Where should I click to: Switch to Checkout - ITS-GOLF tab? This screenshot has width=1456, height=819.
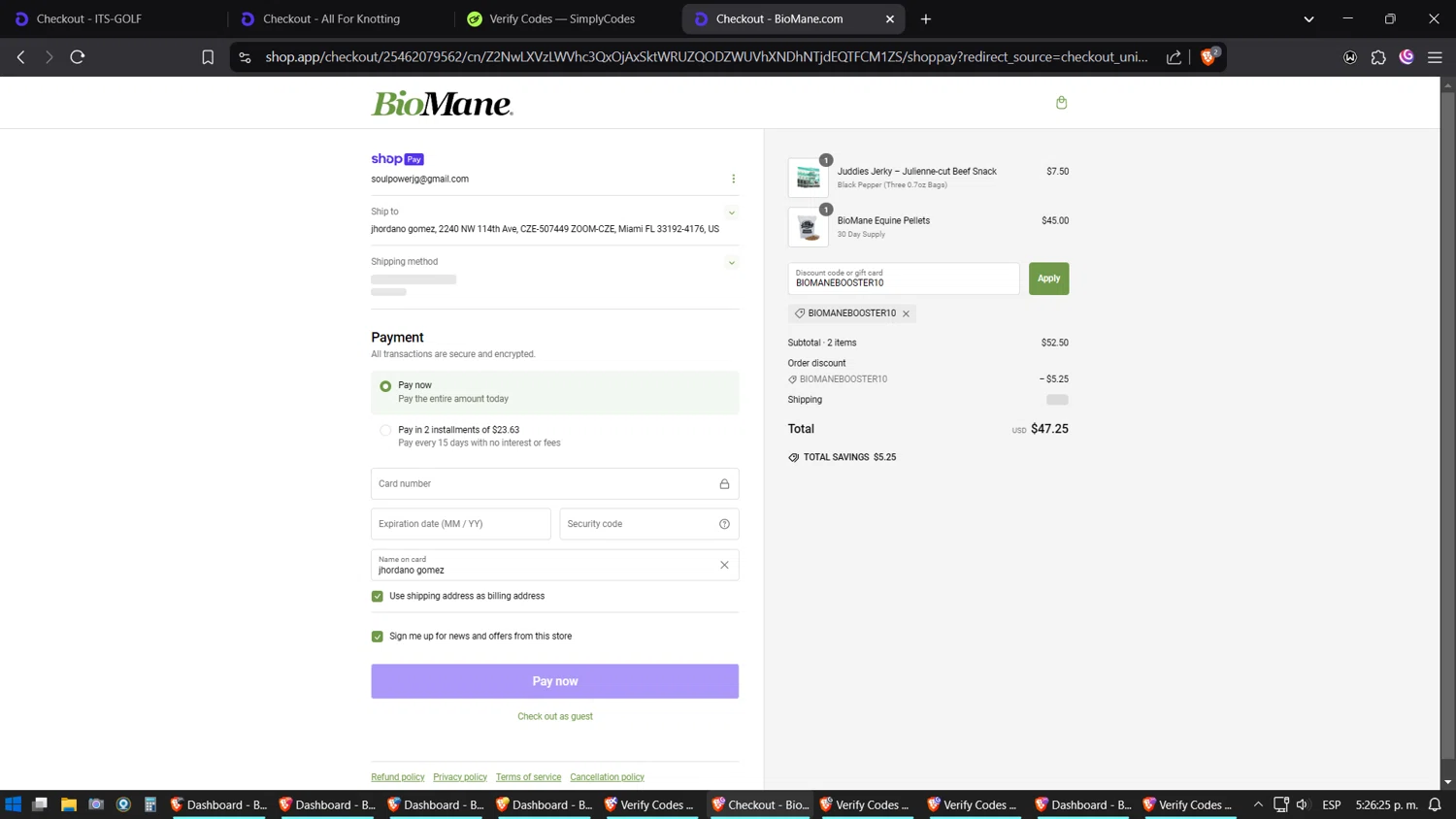tap(112, 18)
